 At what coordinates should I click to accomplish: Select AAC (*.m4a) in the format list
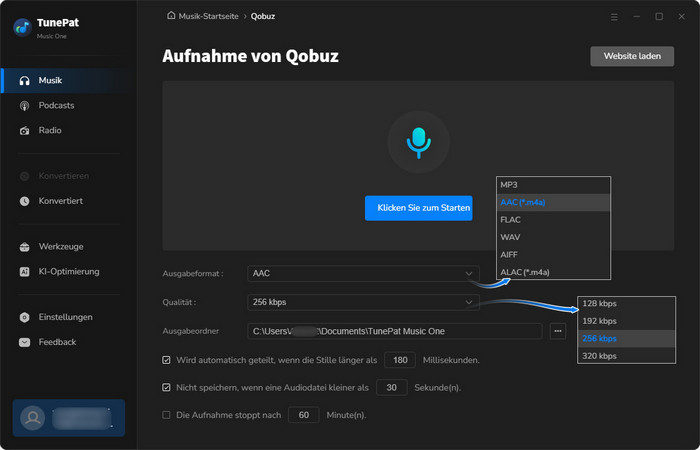553,202
